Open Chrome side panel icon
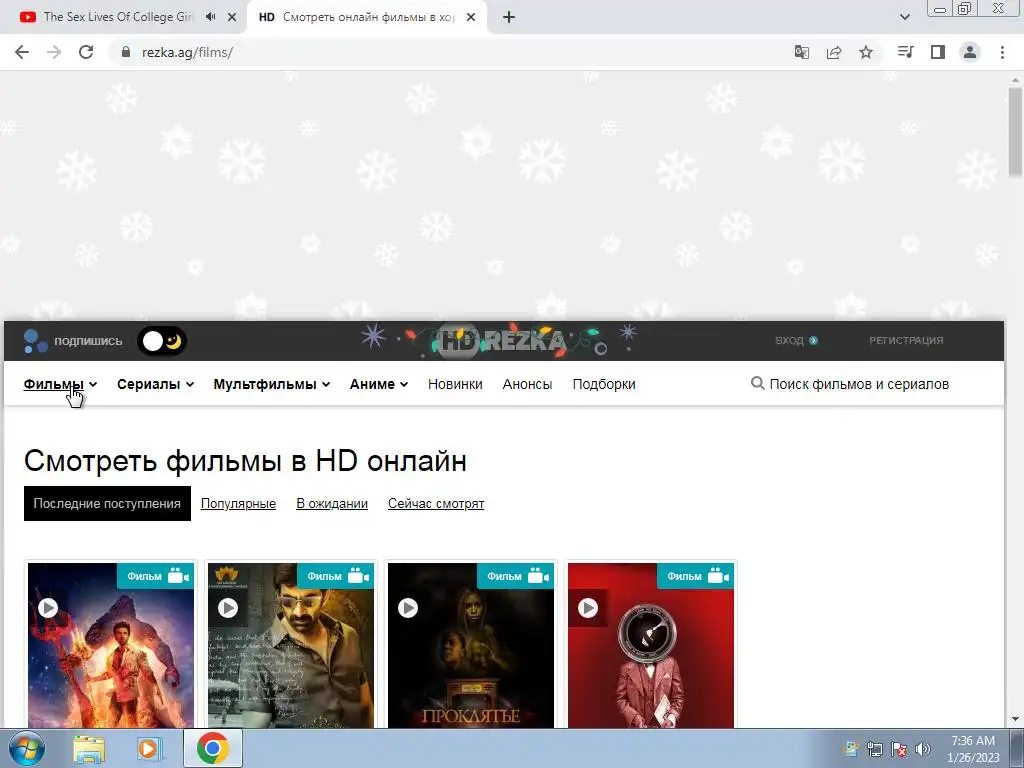 938,52
